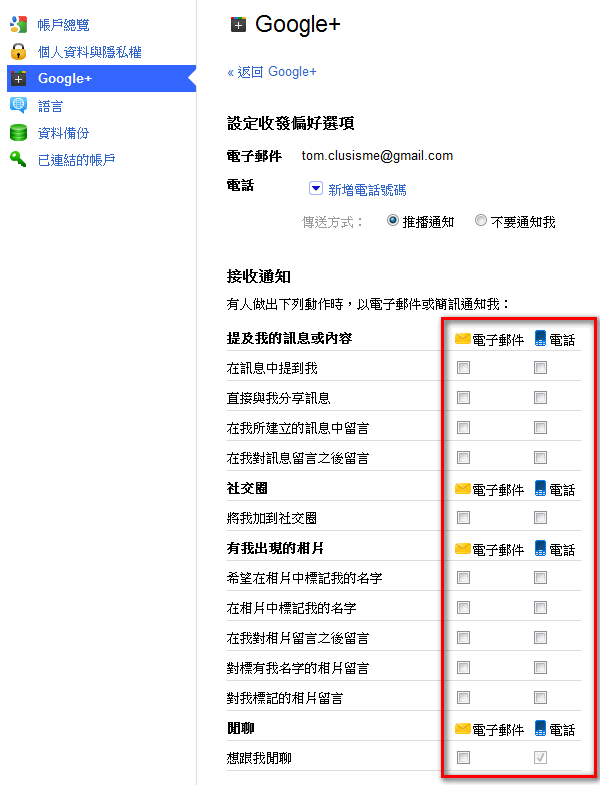This screenshot has height=785, width=600.
Task: Check phone box for 將我加到社交圈
Action: click(540, 518)
